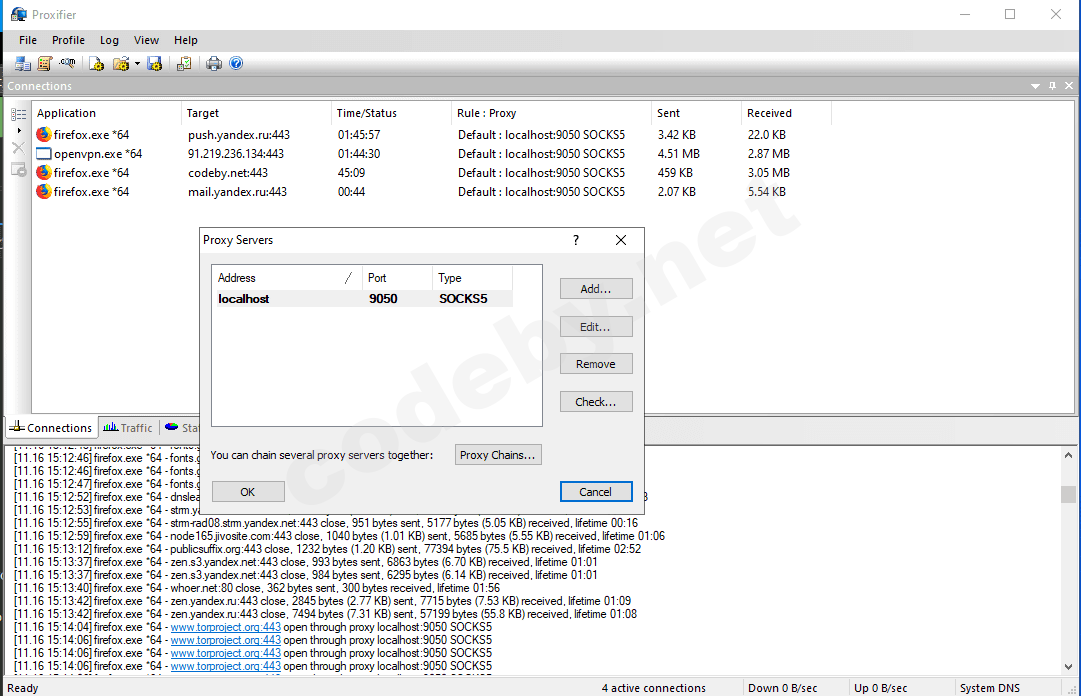Close the Proxy Servers dialog with X
The height and width of the screenshot is (696, 1081).
(x=620, y=240)
